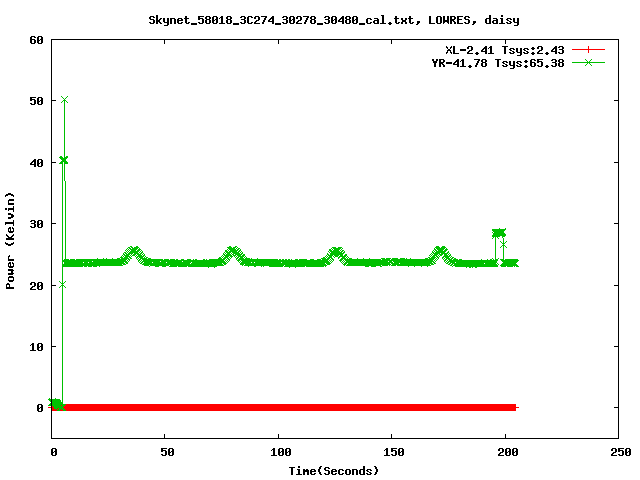Click the y-axis tick label 50
This screenshot has width=640, height=480.
pos(36,101)
